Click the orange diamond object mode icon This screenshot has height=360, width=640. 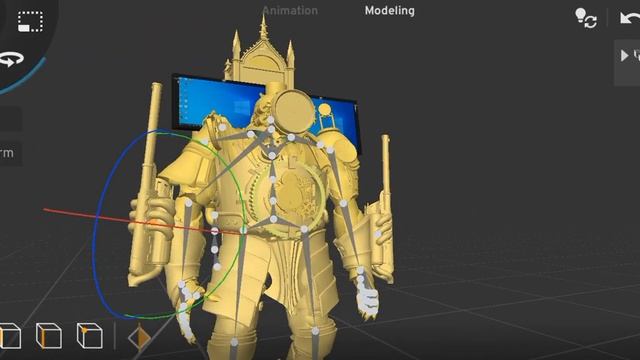coord(139,338)
